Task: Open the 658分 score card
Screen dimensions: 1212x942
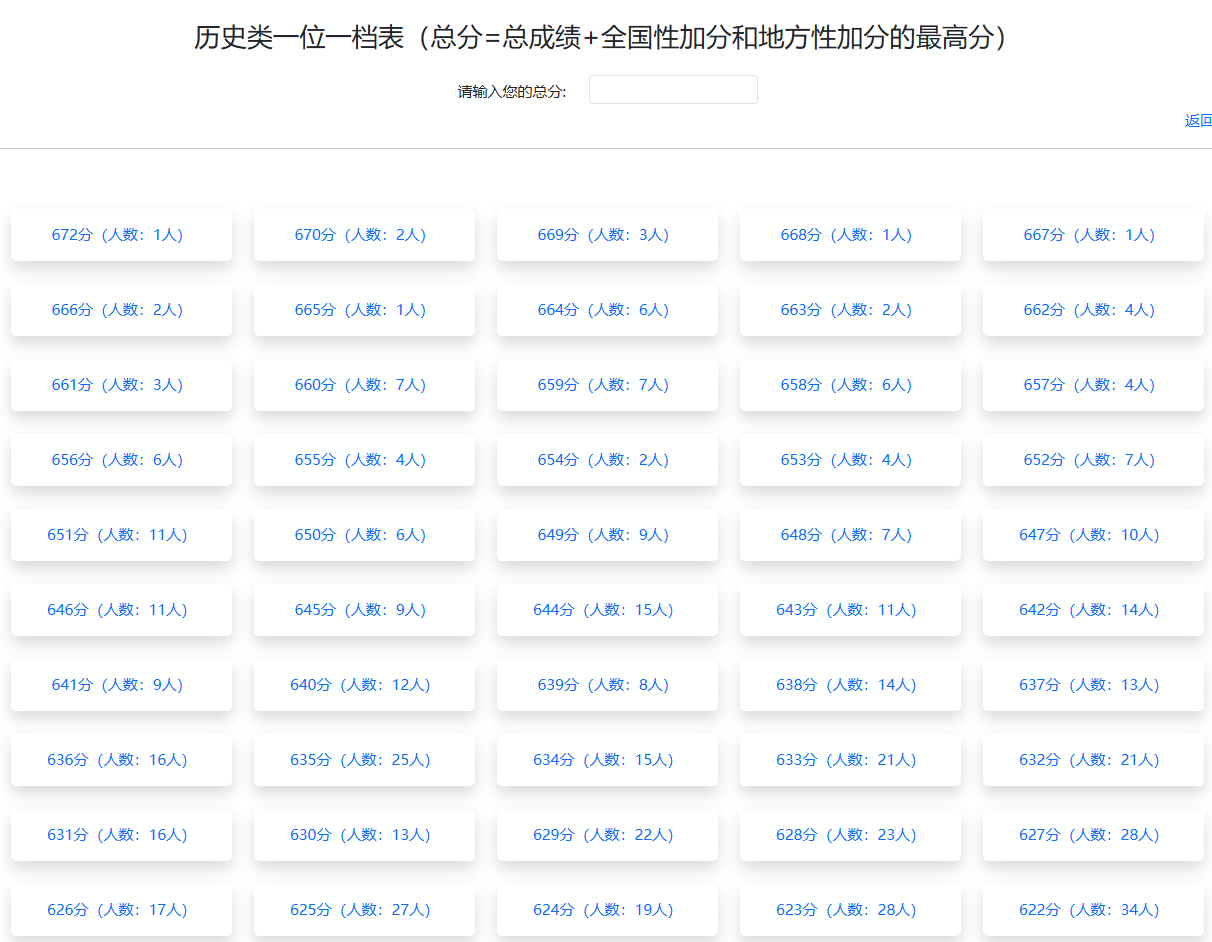Action: [x=850, y=385]
